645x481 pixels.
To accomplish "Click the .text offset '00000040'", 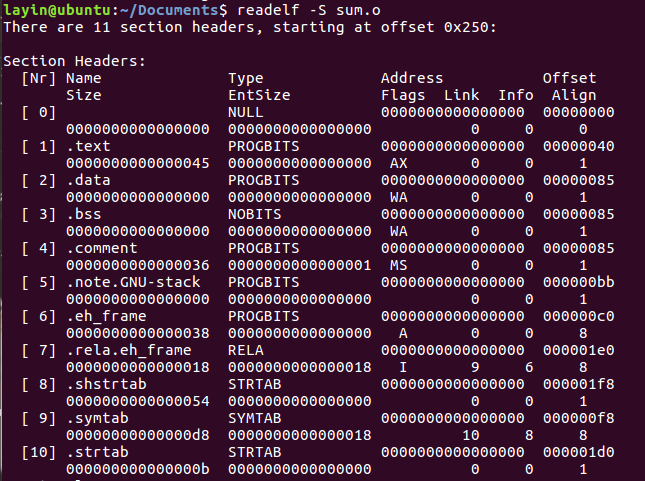I will (578, 146).
